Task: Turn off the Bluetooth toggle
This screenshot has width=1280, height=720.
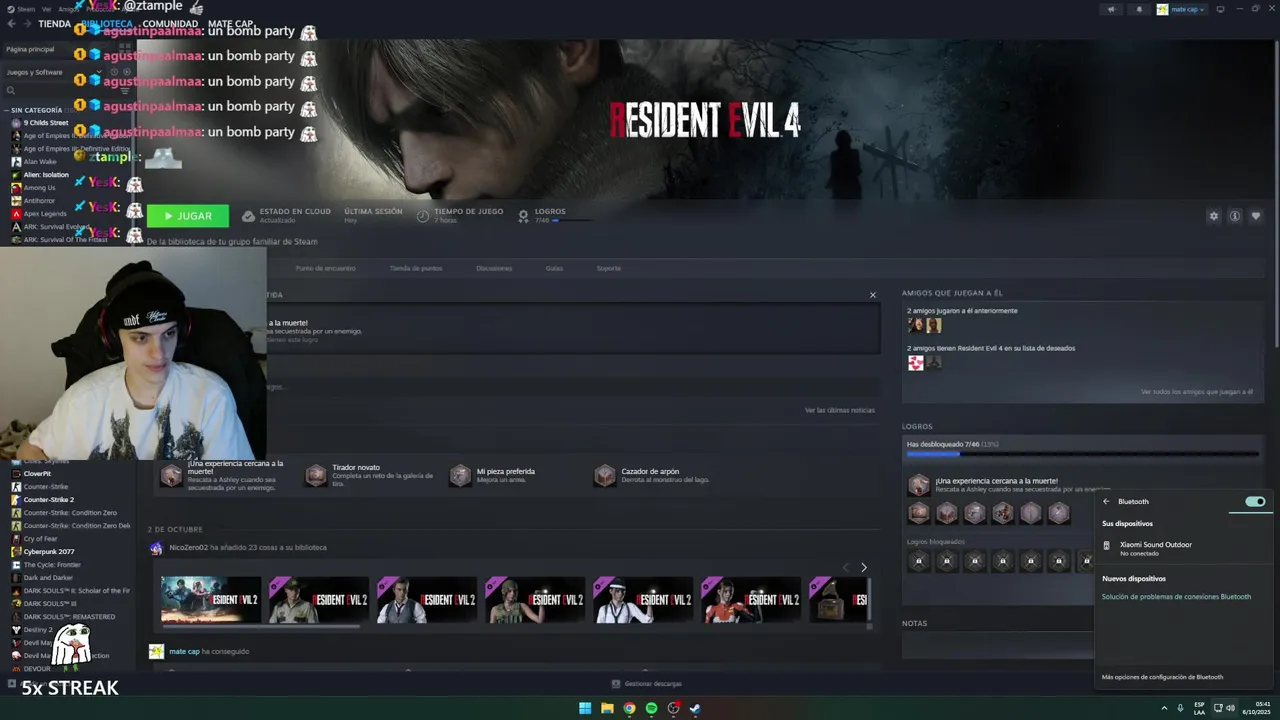Action: [x=1255, y=502]
